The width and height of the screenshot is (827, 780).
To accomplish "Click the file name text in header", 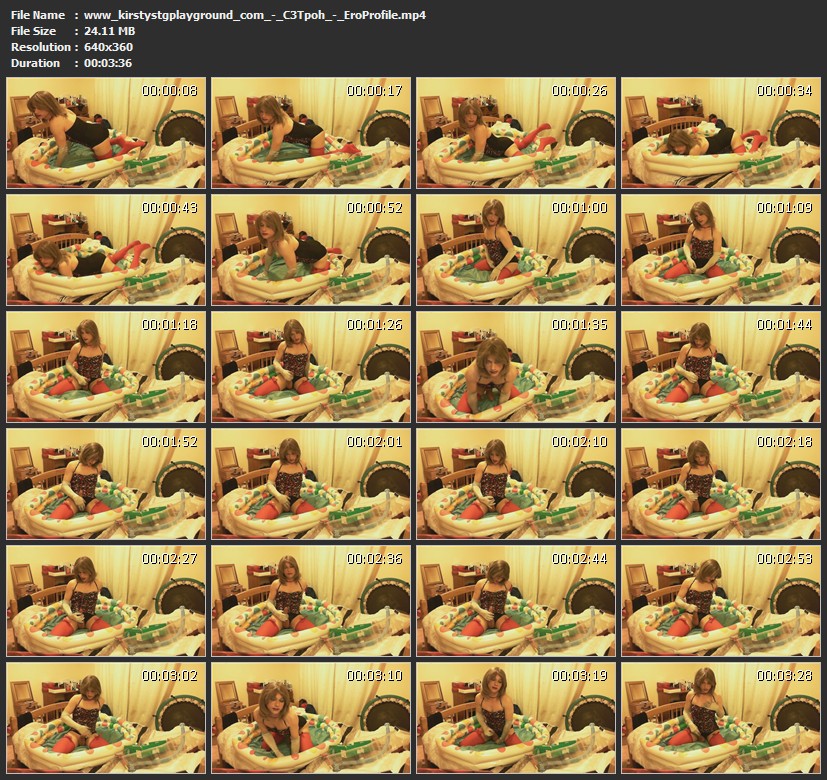I will tap(255, 15).
